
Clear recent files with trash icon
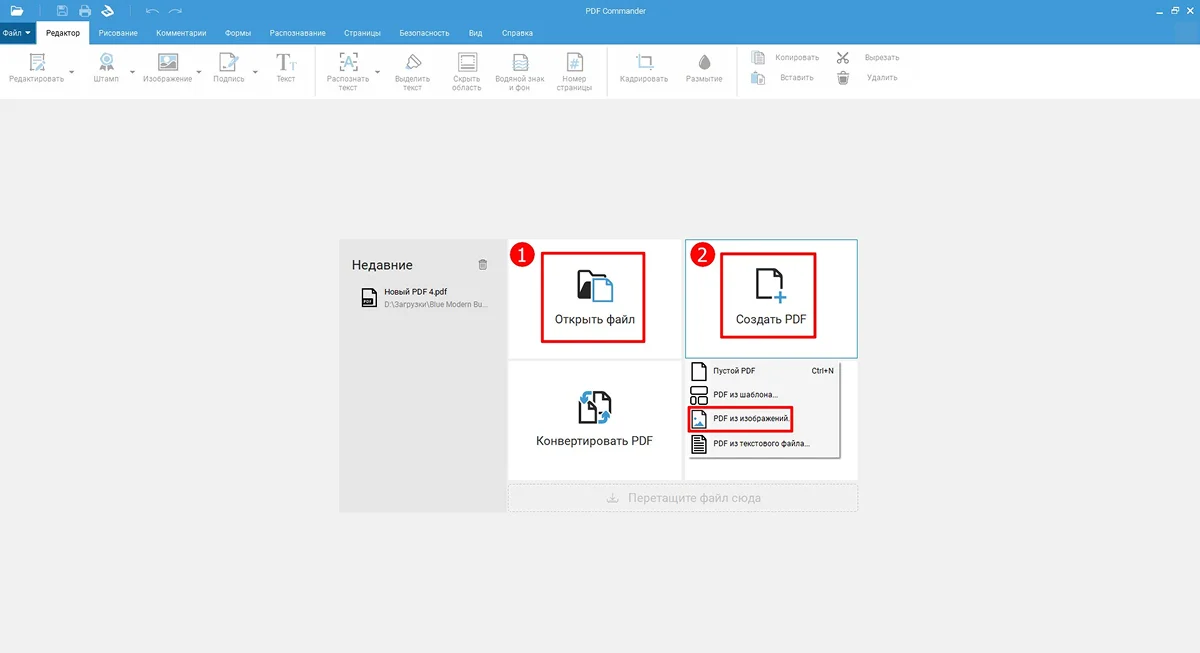click(483, 265)
